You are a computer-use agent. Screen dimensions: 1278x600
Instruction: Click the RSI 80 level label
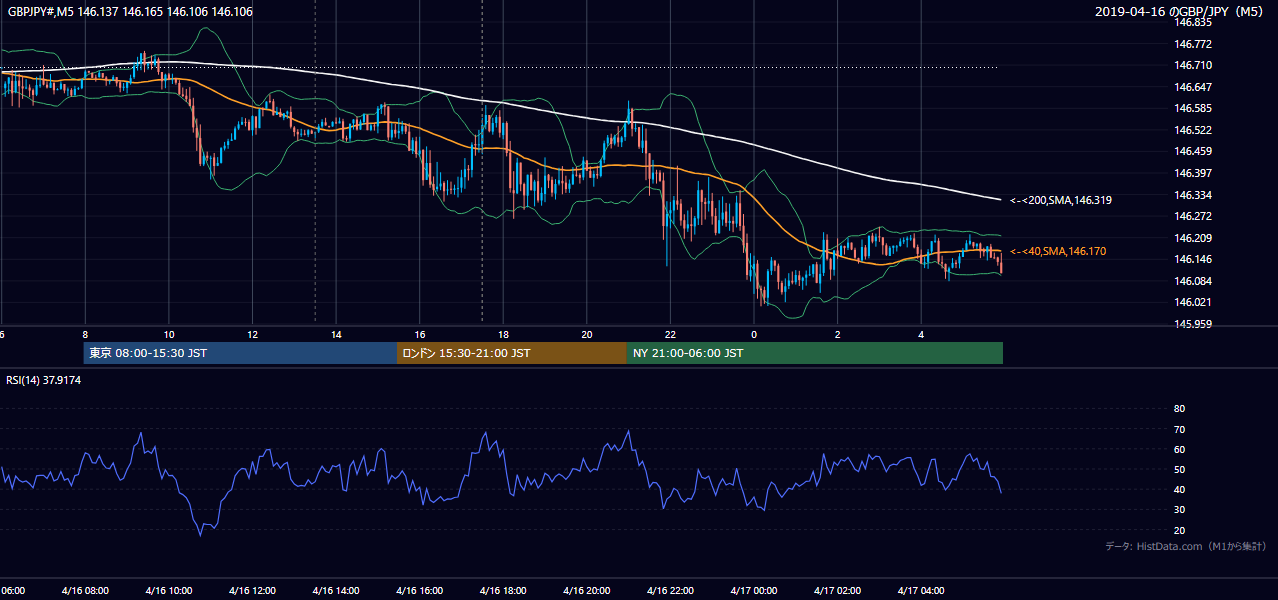[x=1179, y=409]
